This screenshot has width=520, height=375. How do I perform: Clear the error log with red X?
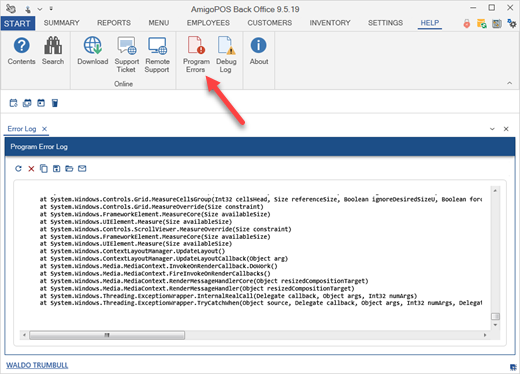31,169
